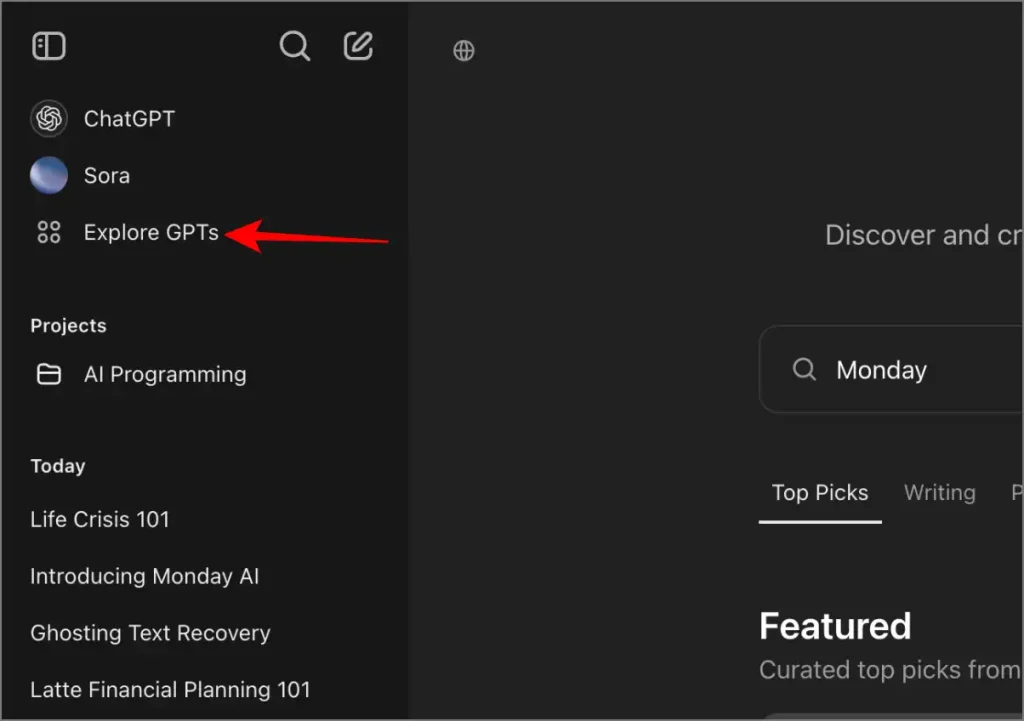Select the ChatGPT text label in the sidebar
This screenshot has width=1024, height=721.
click(x=129, y=119)
